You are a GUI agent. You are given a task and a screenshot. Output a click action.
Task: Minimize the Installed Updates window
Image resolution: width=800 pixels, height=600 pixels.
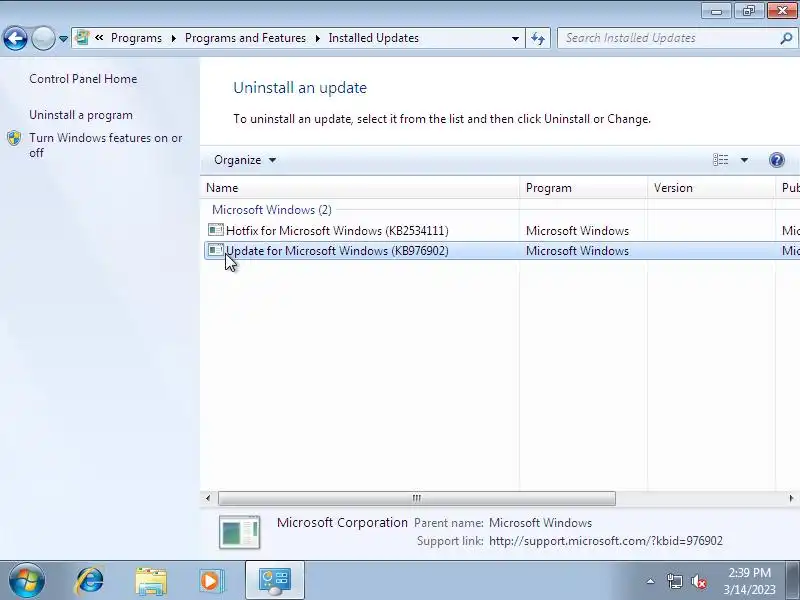pos(716,11)
